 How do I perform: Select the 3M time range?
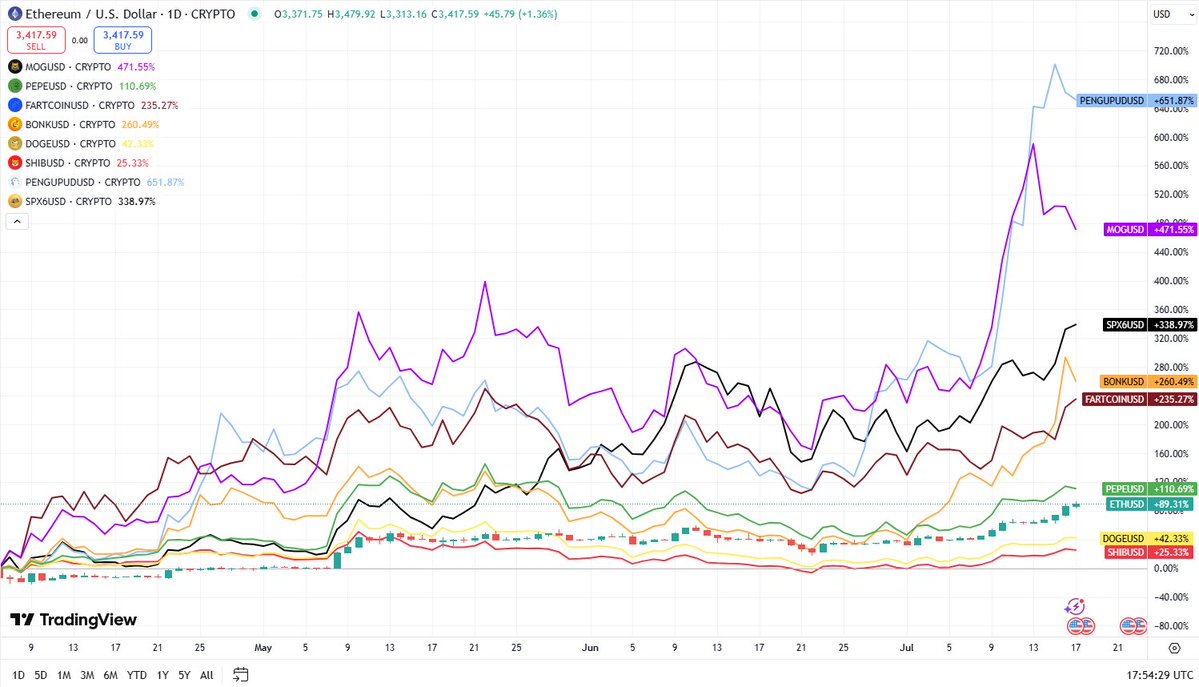[x=87, y=675]
